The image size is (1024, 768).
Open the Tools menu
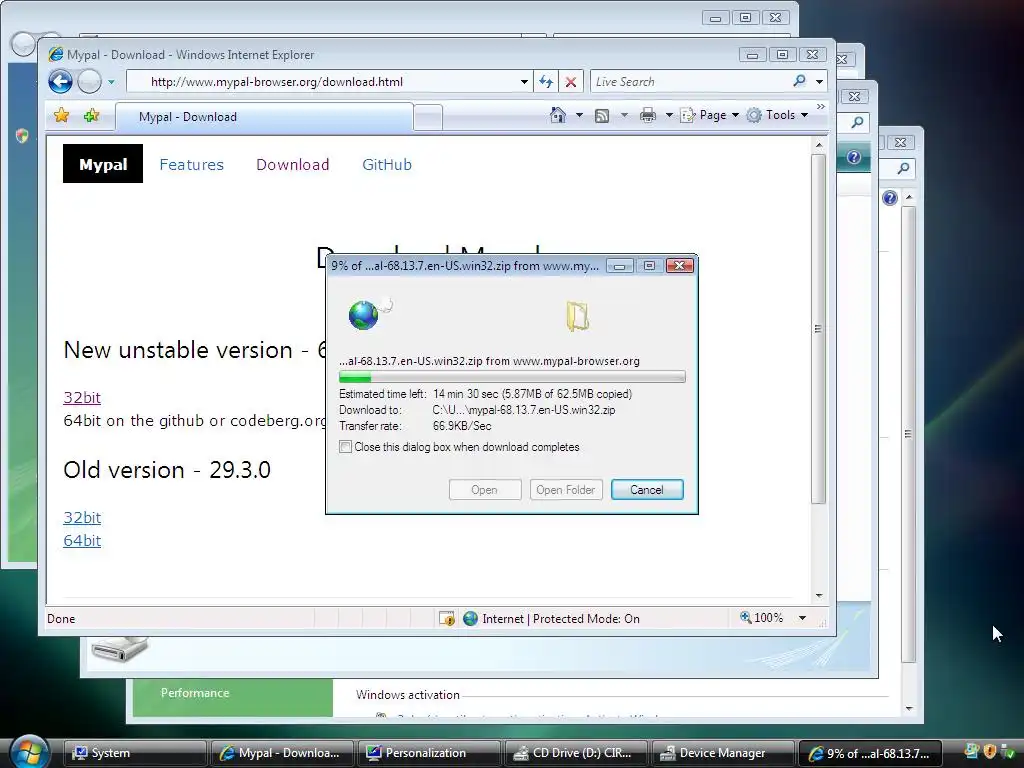777,115
